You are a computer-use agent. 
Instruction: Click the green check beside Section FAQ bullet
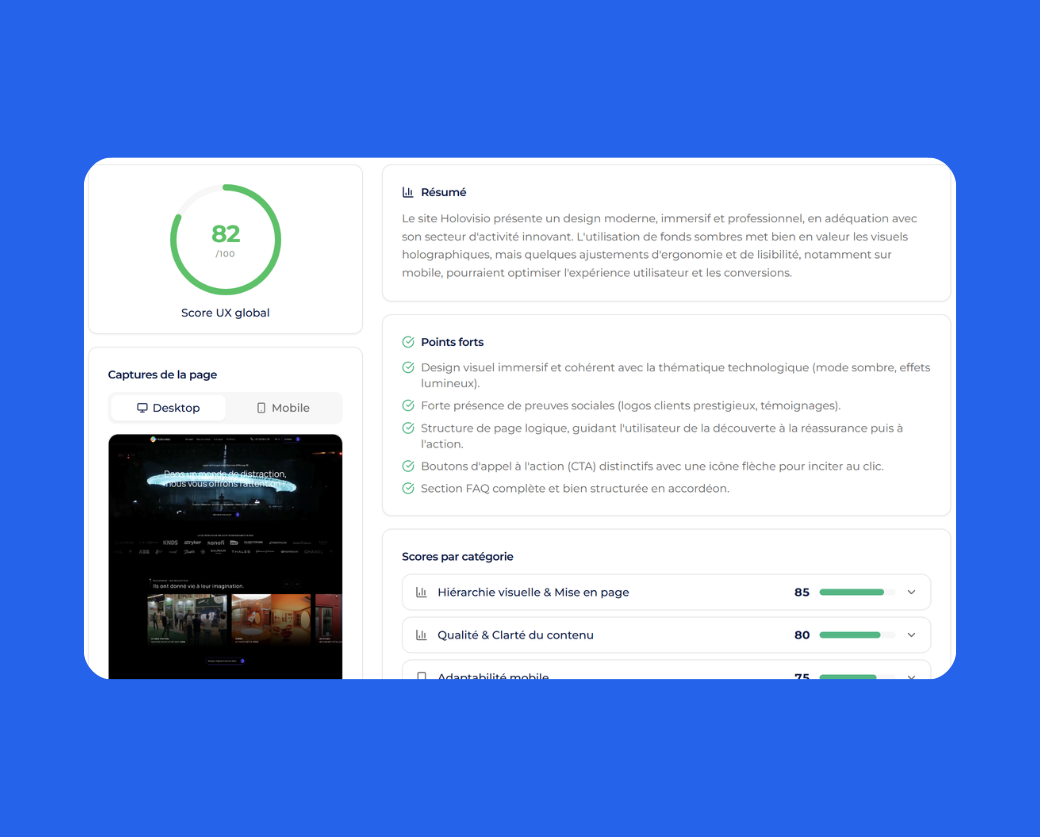407,489
